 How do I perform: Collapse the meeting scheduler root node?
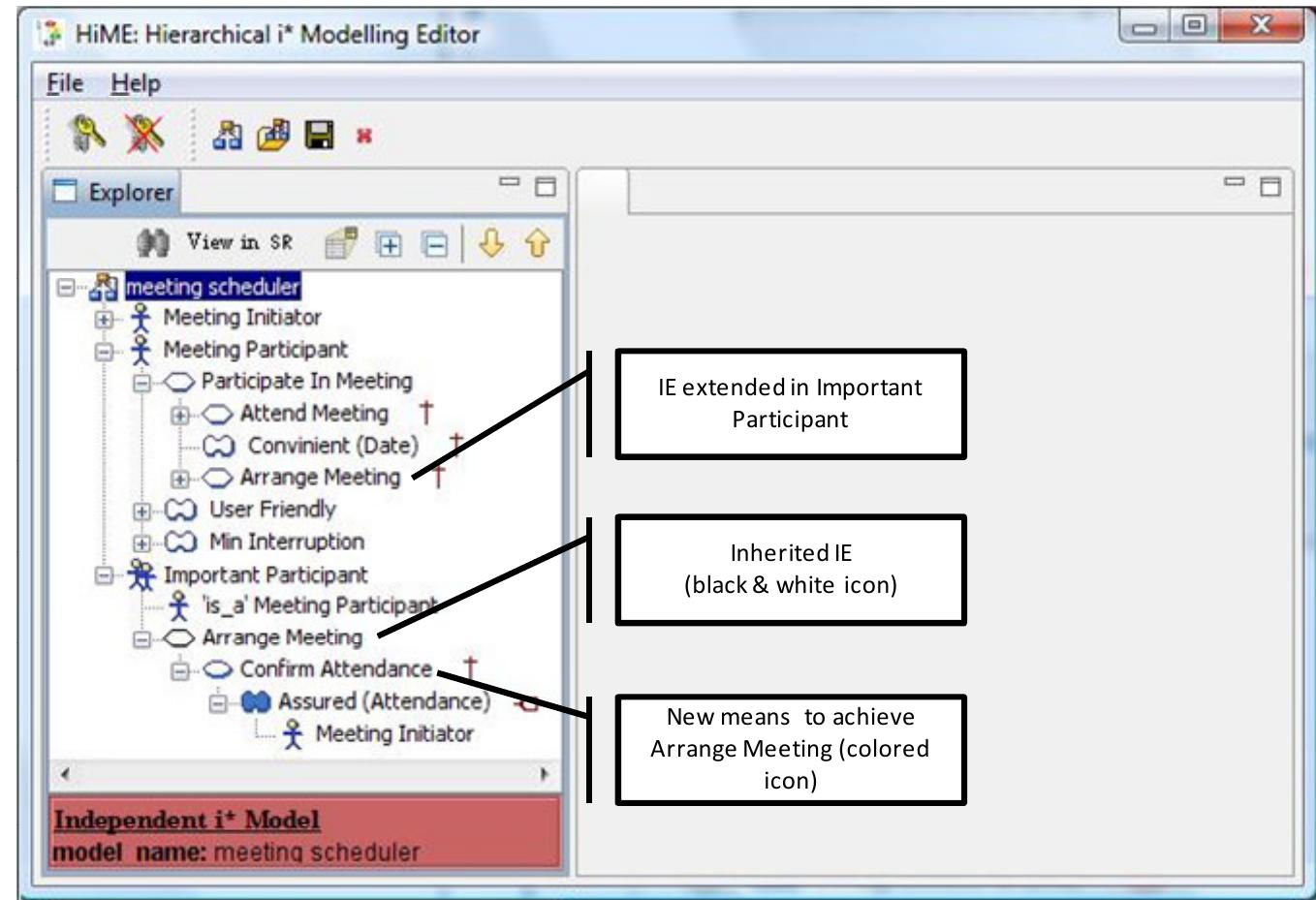click(x=65, y=287)
